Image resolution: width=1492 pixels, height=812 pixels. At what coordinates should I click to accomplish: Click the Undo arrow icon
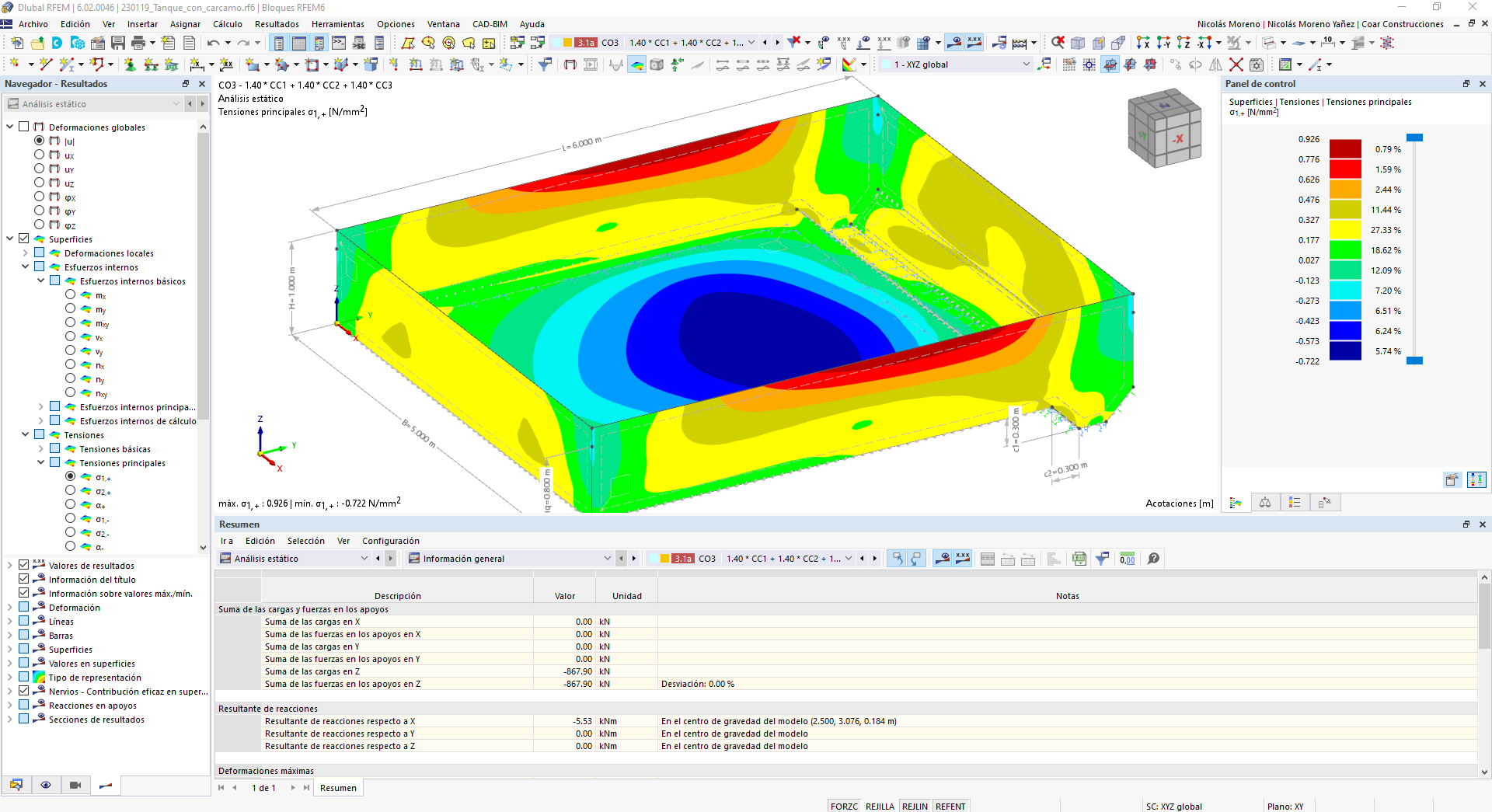pyautogui.click(x=213, y=43)
